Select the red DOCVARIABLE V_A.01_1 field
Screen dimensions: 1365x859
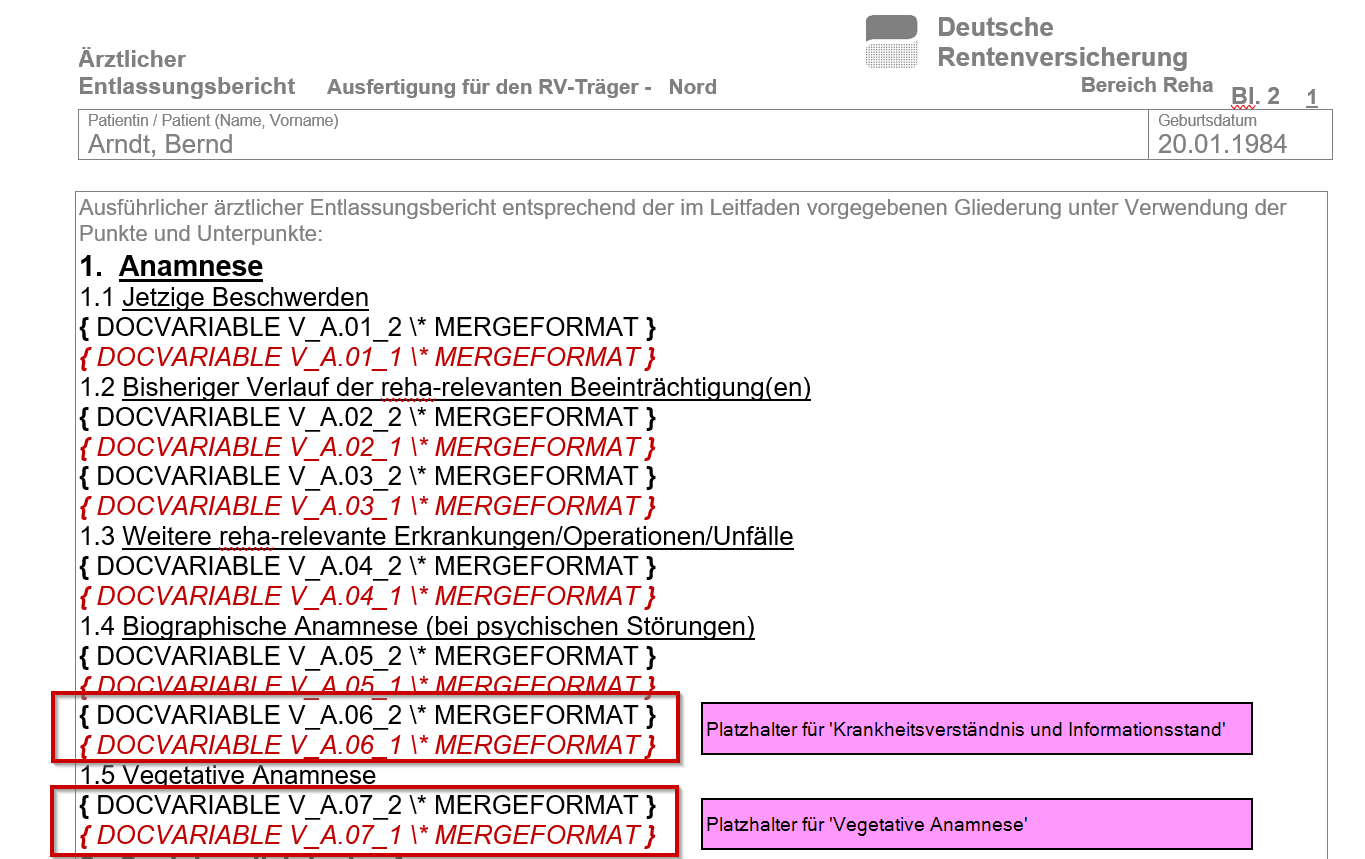(x=367, y=357)
